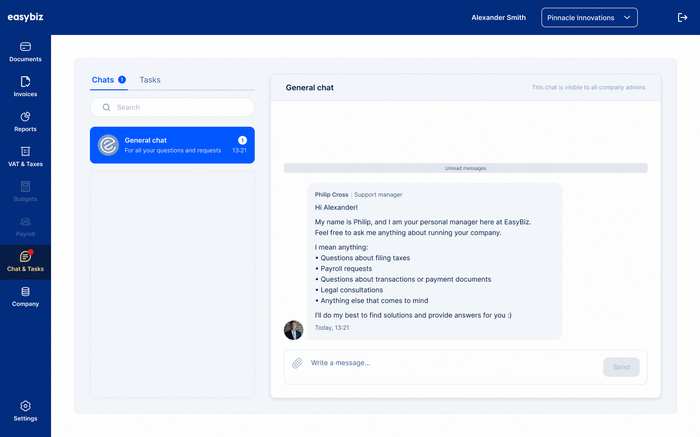Open the Invoices section
This screenshot has height=437, width=700.
click(25, 87)
